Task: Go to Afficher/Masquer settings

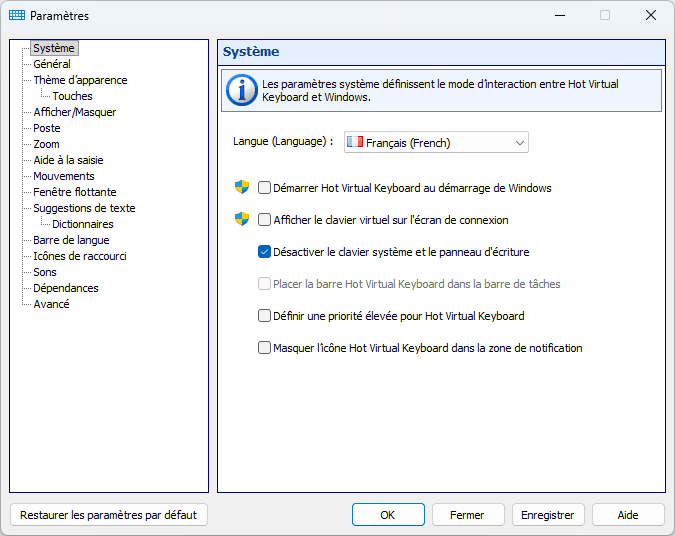Action: [75, 112]
